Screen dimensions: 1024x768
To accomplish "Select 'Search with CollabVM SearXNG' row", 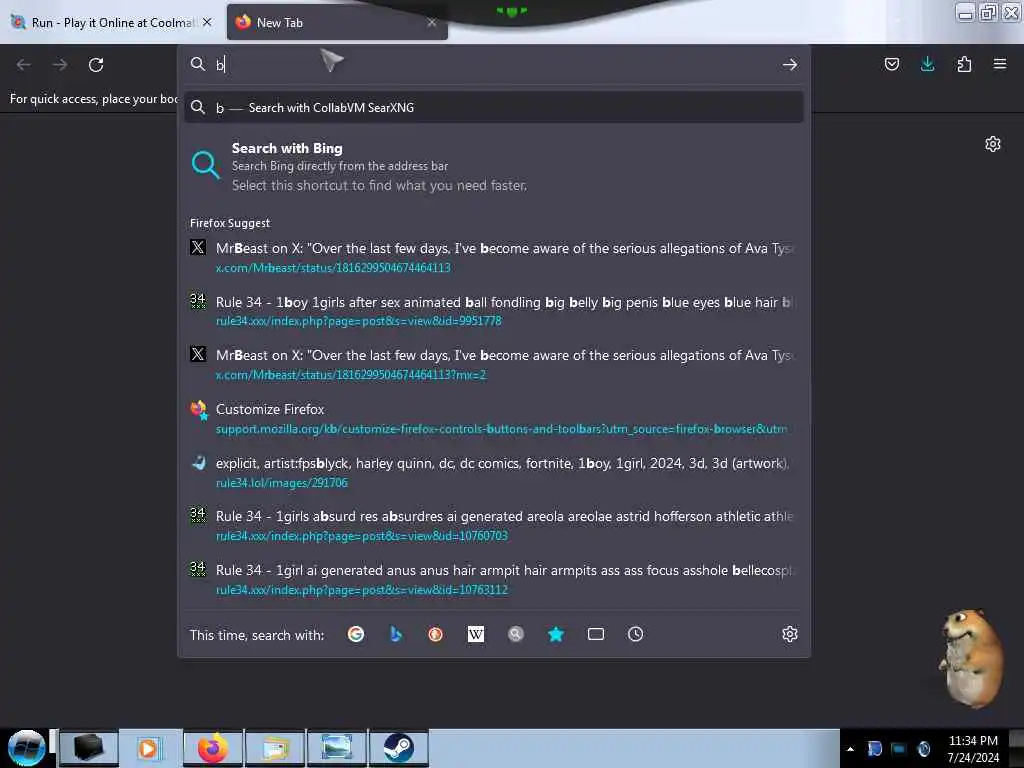I will 494,107.
